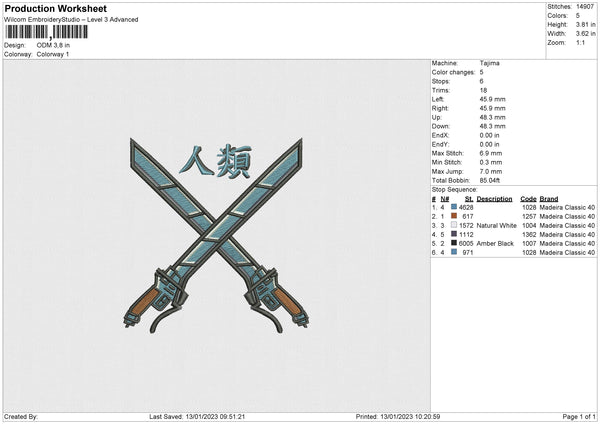This screenshot has width=600, height=424.
Task: Click code "1257" in the stop sequence
Action: [x=529, y=217]
